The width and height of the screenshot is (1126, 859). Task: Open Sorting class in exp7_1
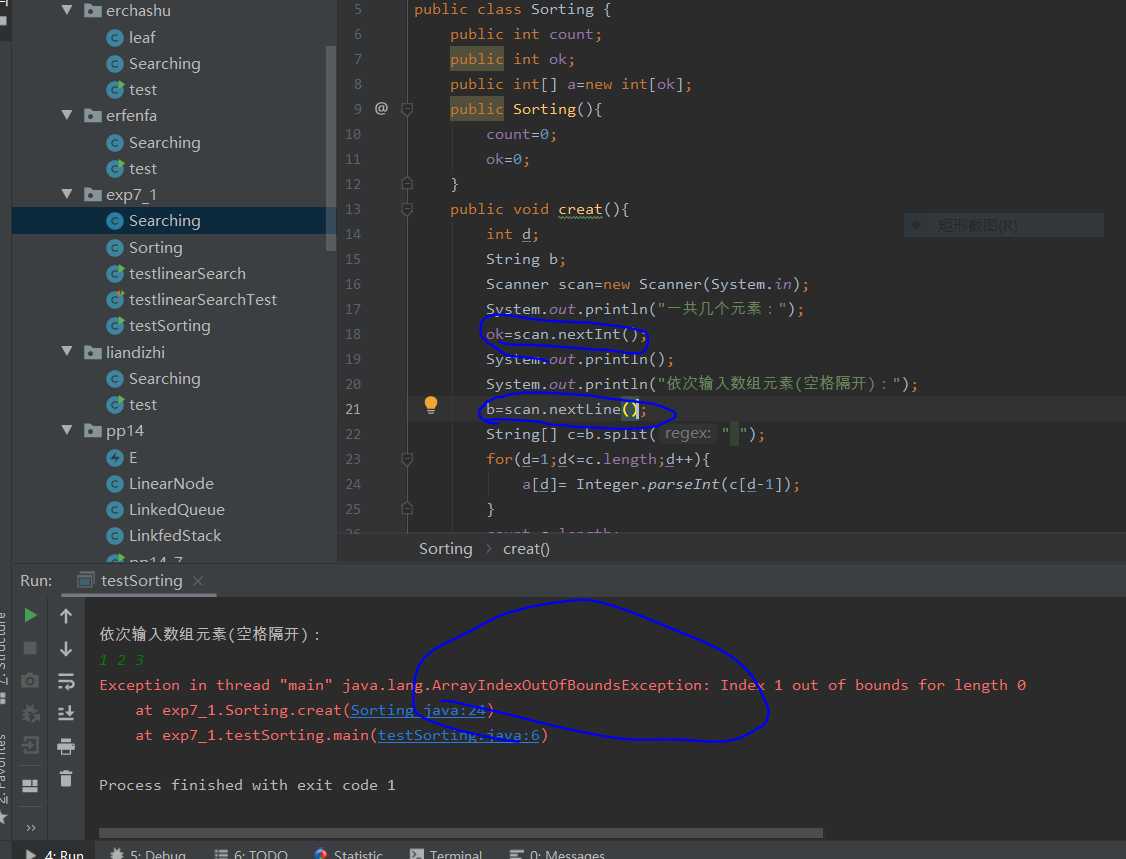155,248
